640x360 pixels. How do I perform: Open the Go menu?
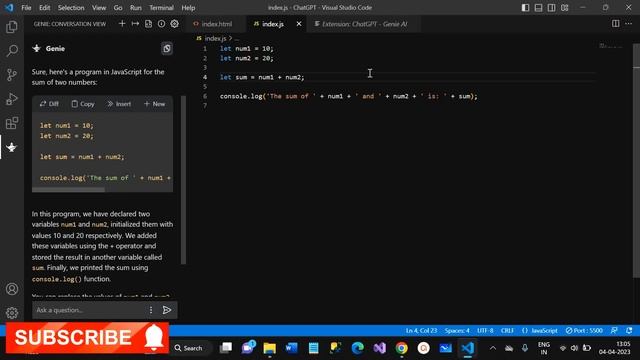coord(118,8)
